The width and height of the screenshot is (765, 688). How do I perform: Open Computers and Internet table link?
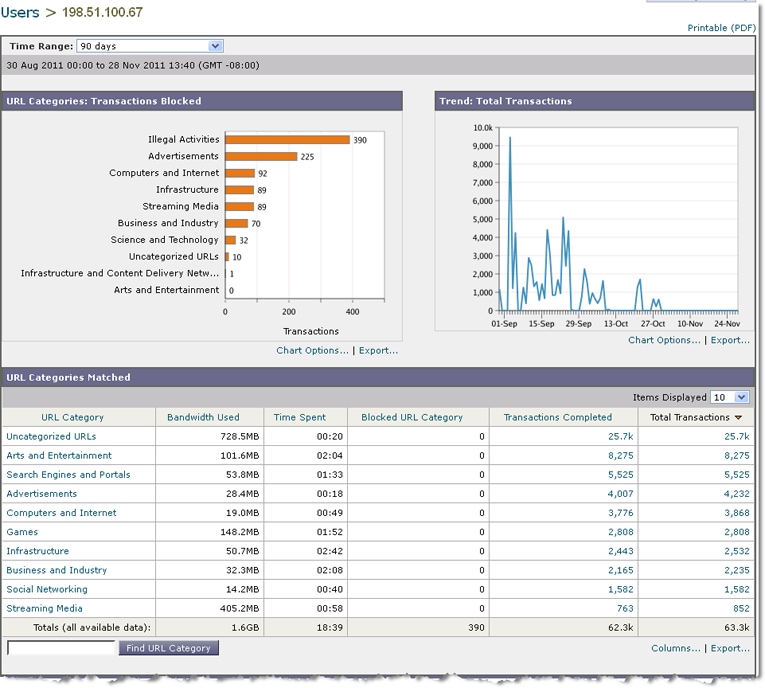(x=61, y=512)
